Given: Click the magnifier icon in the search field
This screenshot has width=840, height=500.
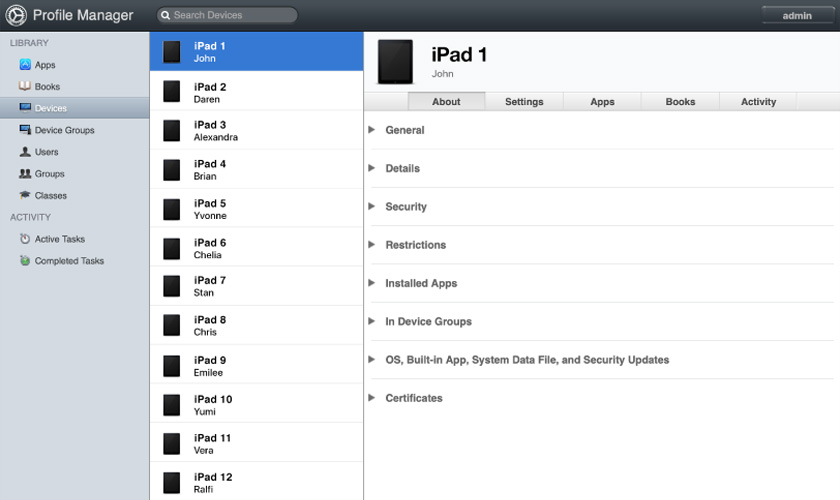Looking at the screenshot, I should click(166, 15).
